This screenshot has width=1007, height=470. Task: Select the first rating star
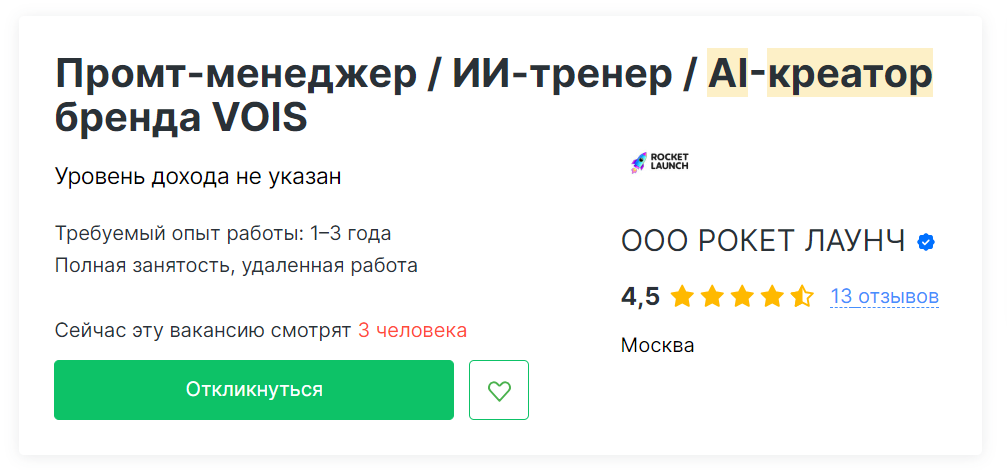681,297
